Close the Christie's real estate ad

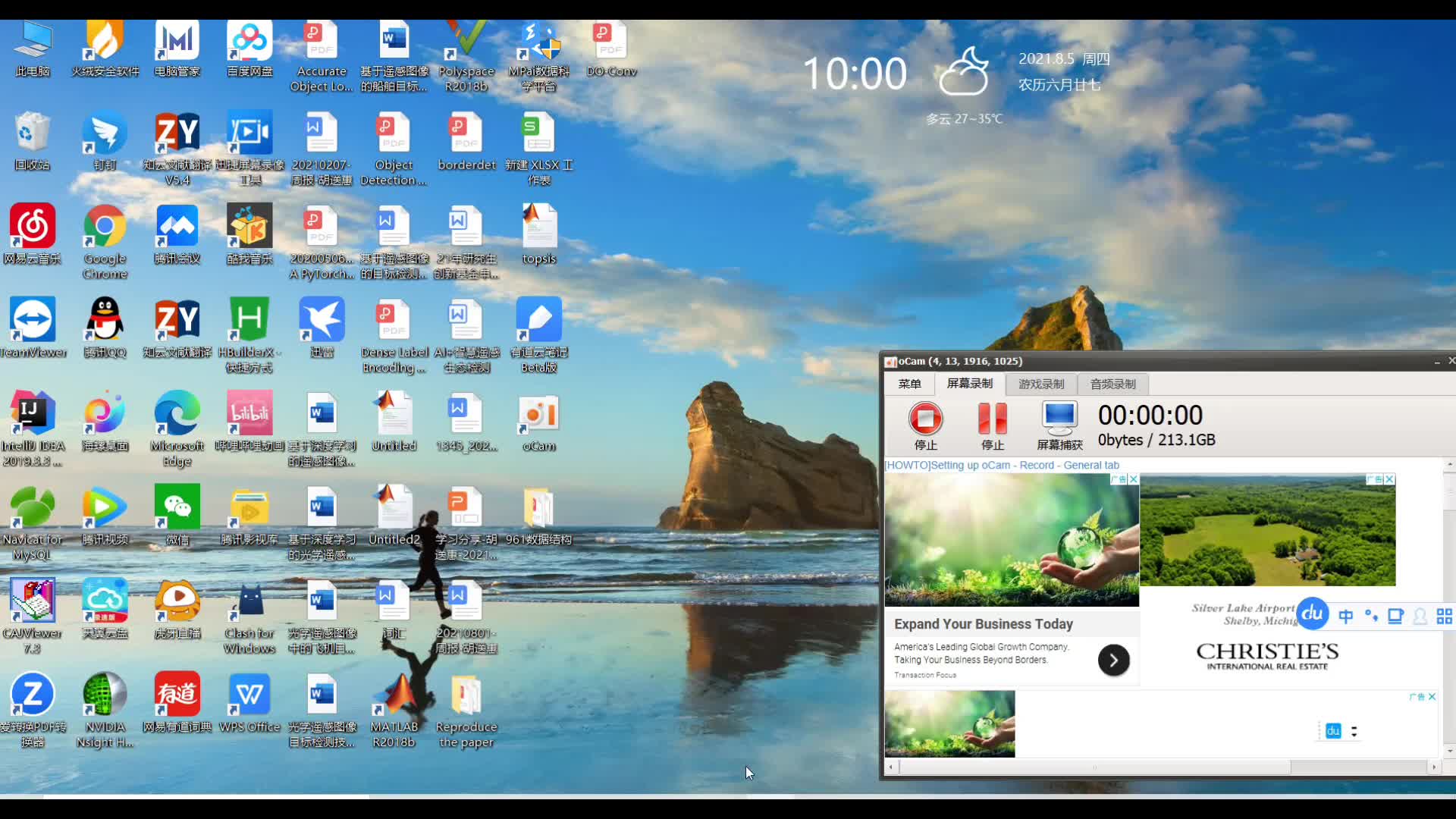(x=1389, y=479)
